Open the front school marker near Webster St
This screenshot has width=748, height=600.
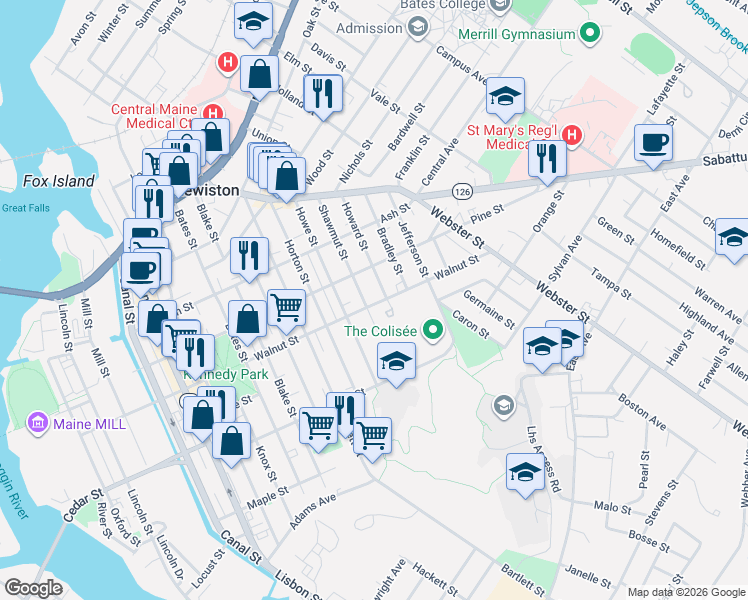point(542,349)
